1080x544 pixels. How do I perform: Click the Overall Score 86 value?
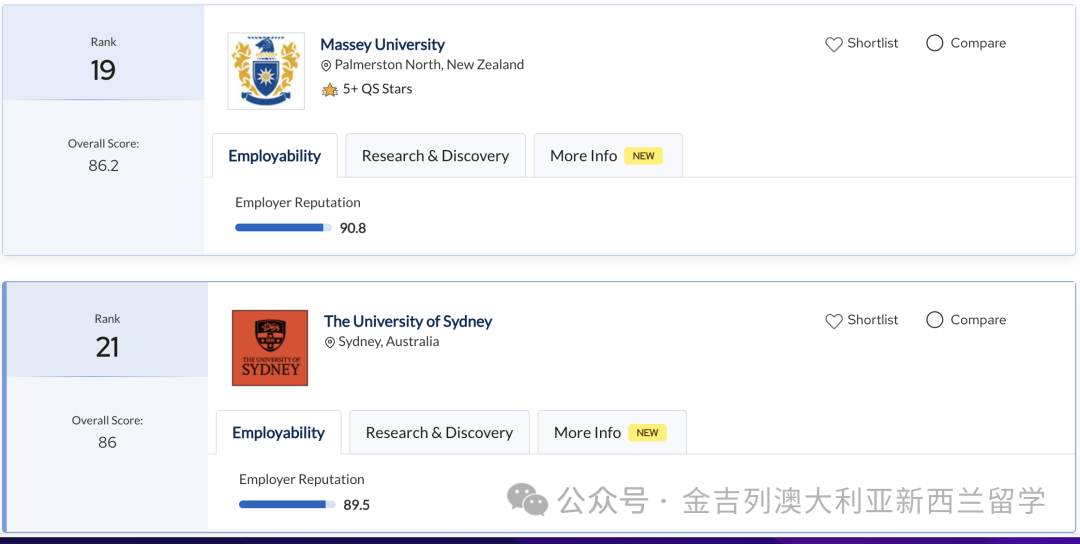[107, 442]
